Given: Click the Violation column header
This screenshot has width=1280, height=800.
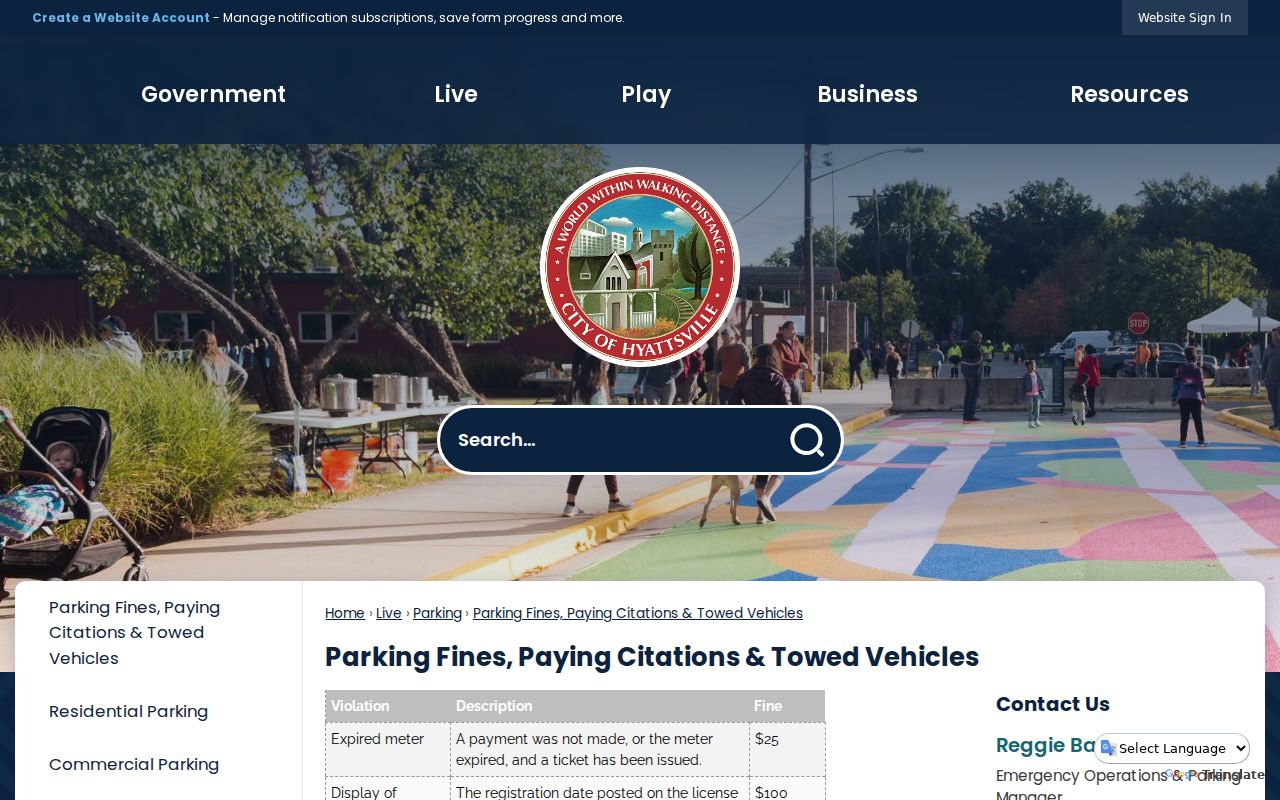Looking at the screenshot, I should 388,706.
